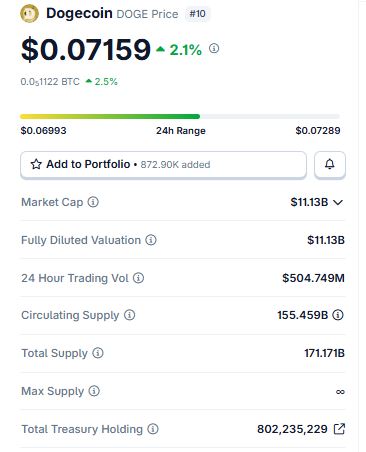This screenshot has height=452, width=366.
Task: Open treasury holdings external link icon
Action: point(339,429)
